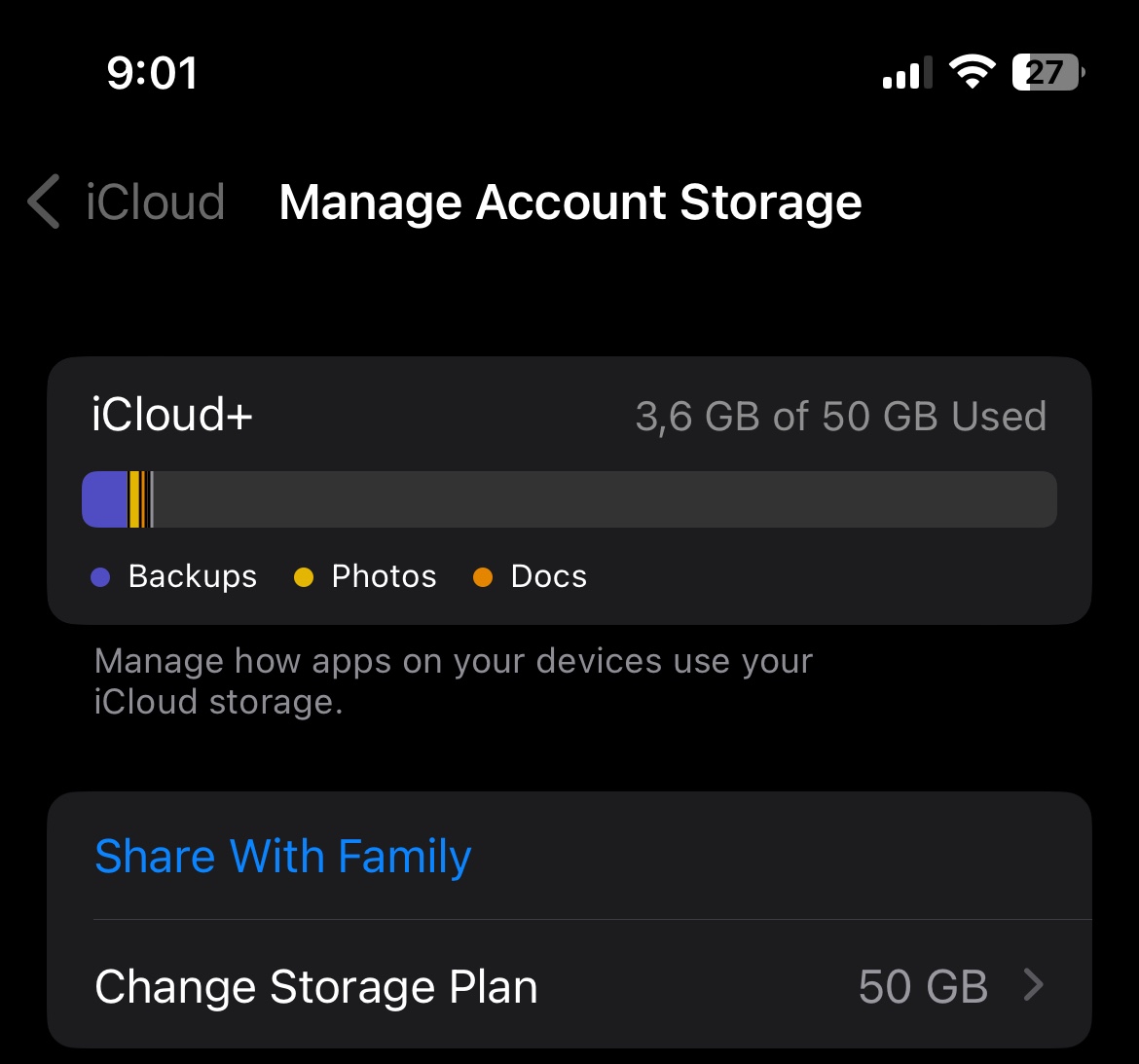Tap the yellow Photos legend dot
Viewport: 1139px width, 1064px height.
click(304, 577)
